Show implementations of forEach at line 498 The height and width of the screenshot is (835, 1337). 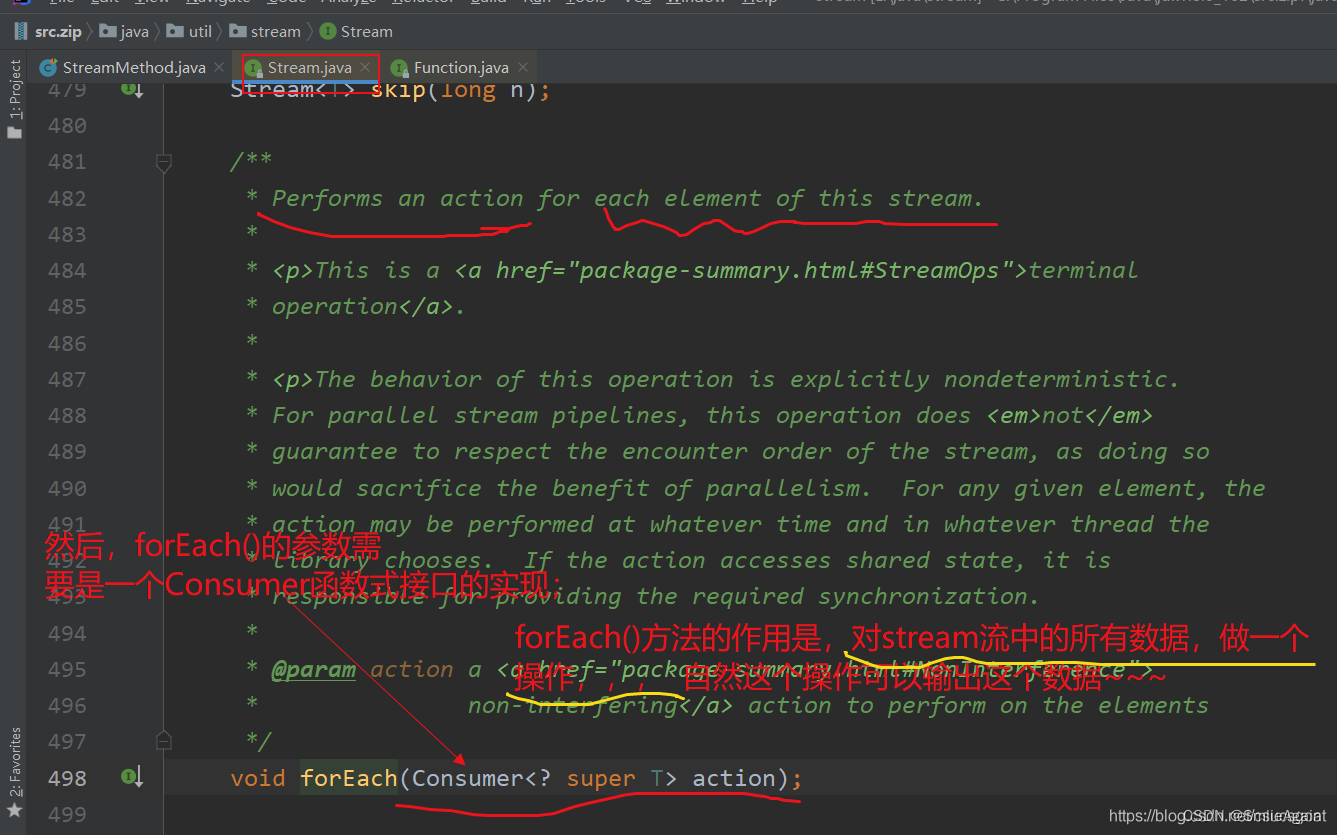132,777
